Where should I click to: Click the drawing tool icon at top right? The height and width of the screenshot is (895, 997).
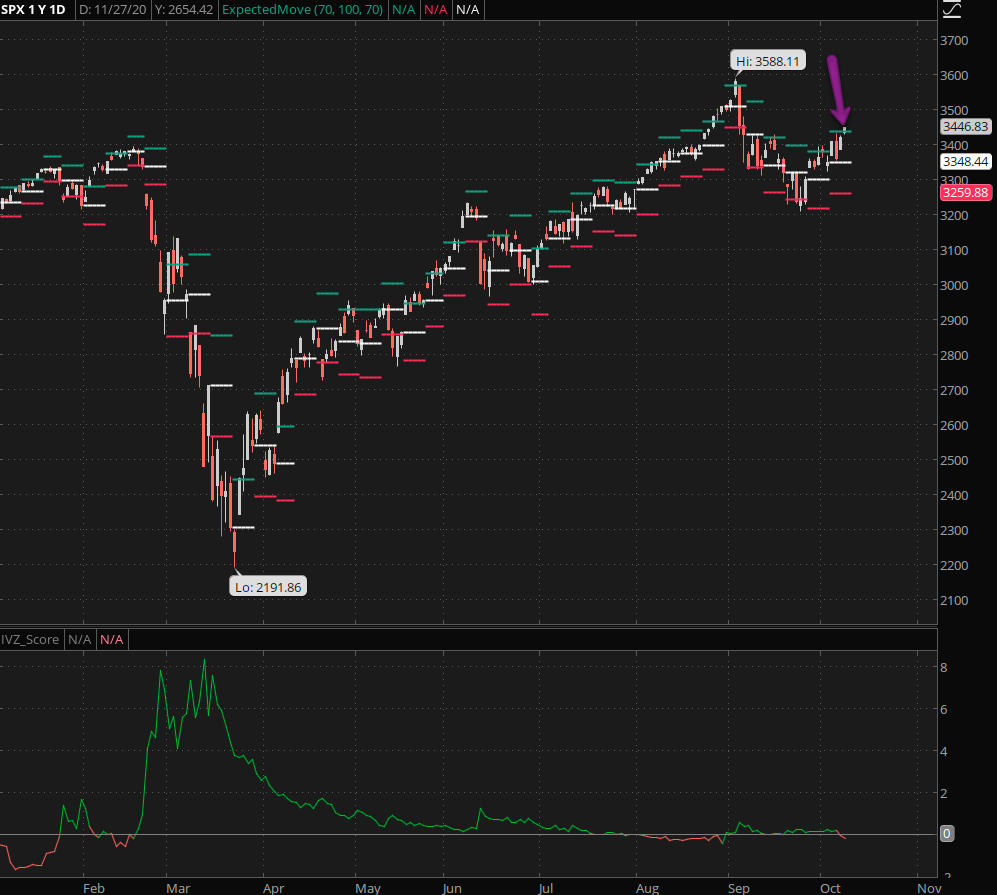(x=951, y=9)
